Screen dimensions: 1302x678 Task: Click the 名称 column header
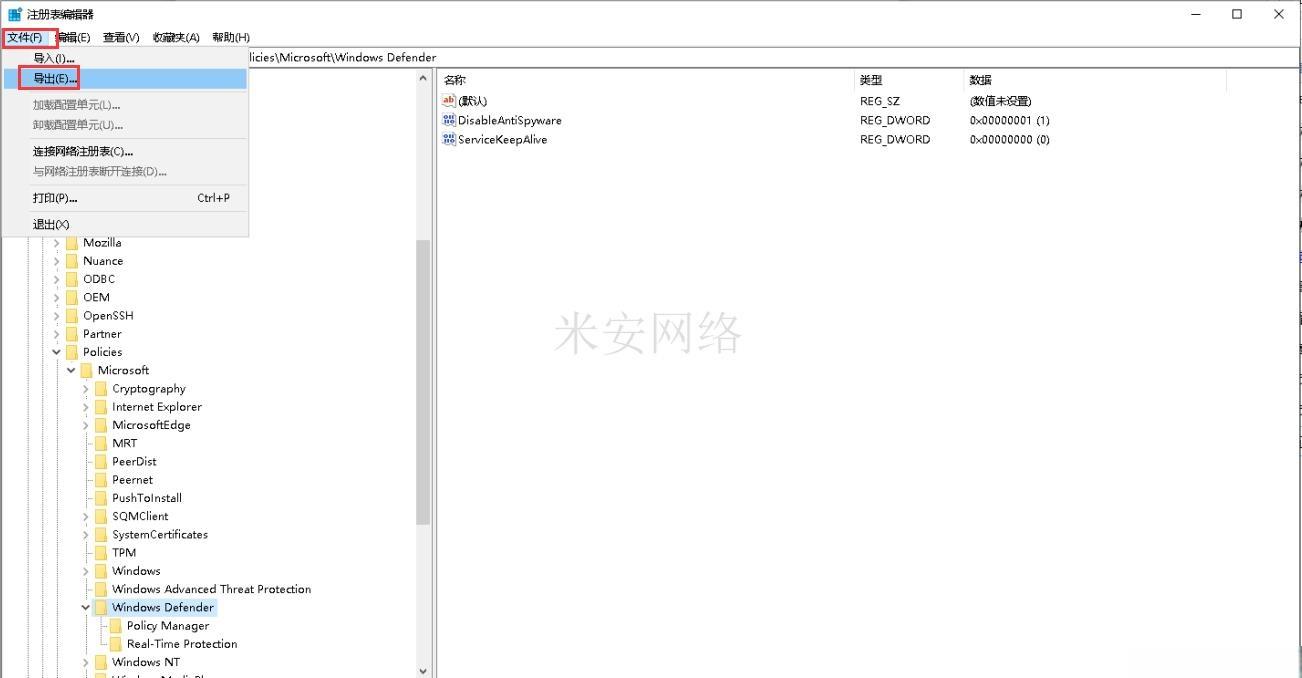(x=455, y=80)
